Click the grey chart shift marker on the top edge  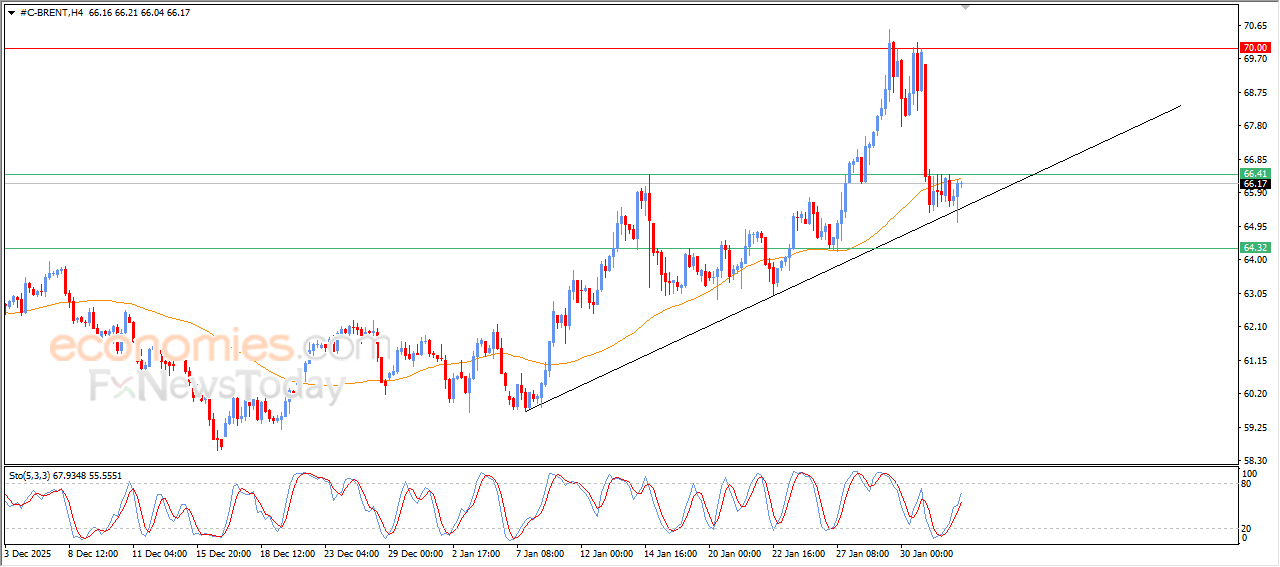pyautogui.click(x=965, y=7)
